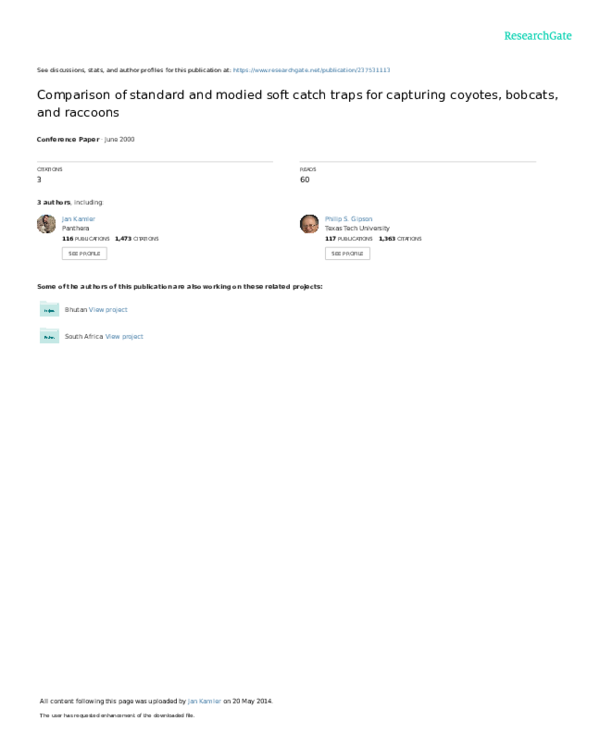Click Jan Kamler's profile photo
The width and height of the screenshot is (600, 733).
coord(46,224)
